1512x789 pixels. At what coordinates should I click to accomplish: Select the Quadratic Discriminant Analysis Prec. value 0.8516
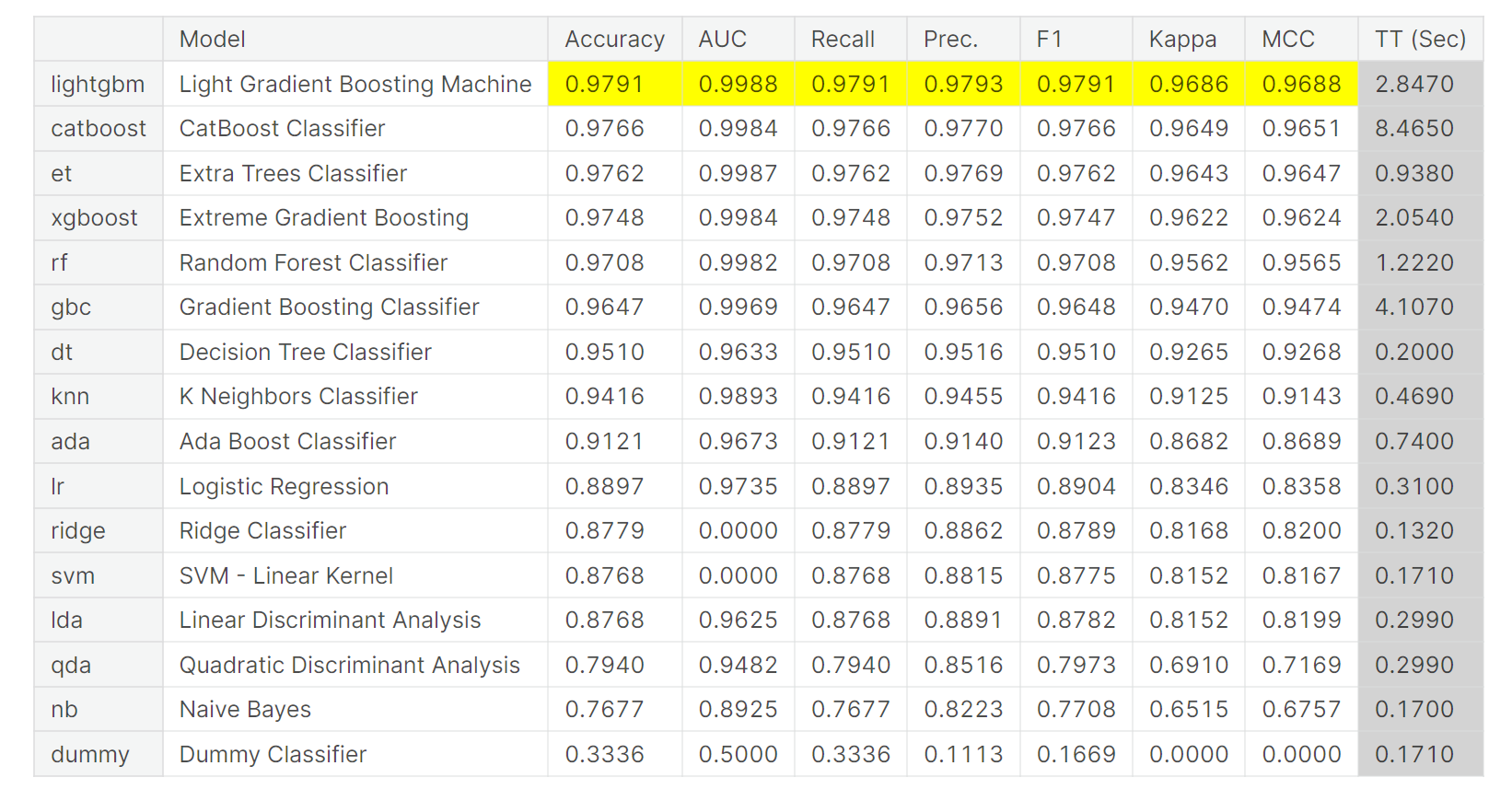pyautogui.click(x=963, y=666)
